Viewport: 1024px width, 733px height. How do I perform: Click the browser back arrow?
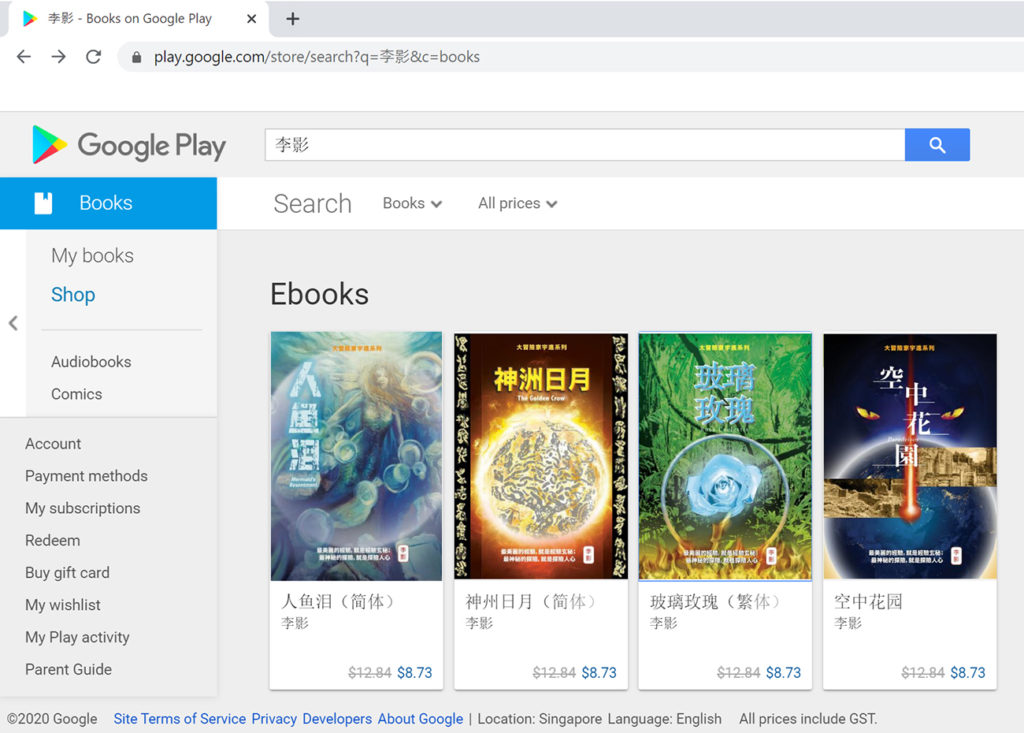pyautogui.click(x=24, y=57)
